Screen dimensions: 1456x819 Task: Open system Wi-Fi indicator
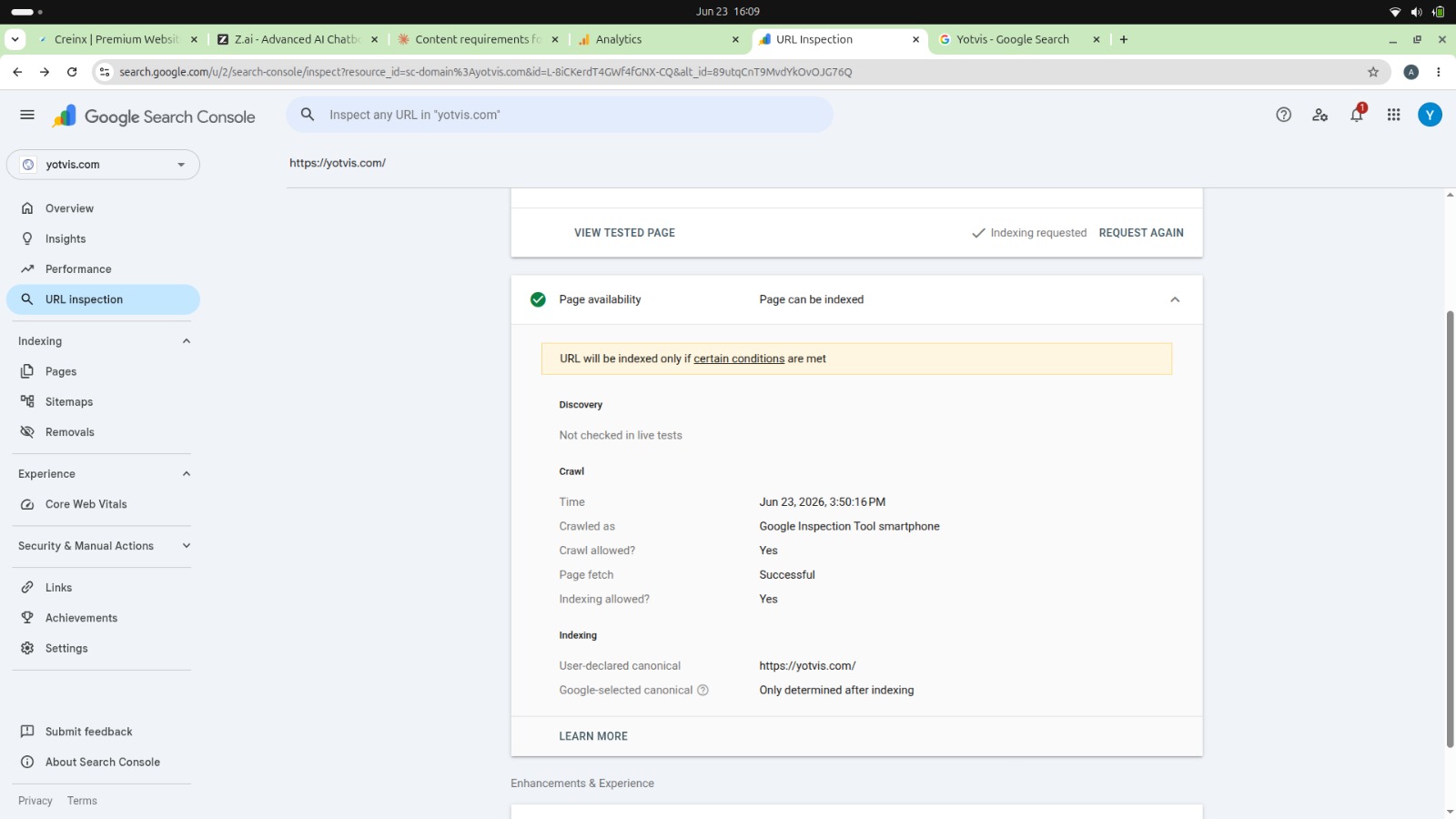1395,12
